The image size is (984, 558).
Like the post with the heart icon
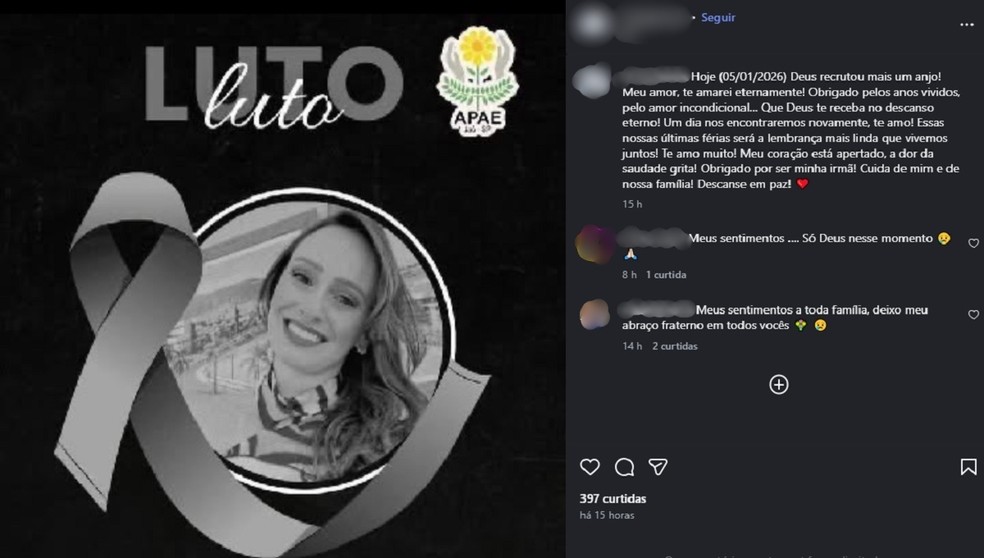589,466
